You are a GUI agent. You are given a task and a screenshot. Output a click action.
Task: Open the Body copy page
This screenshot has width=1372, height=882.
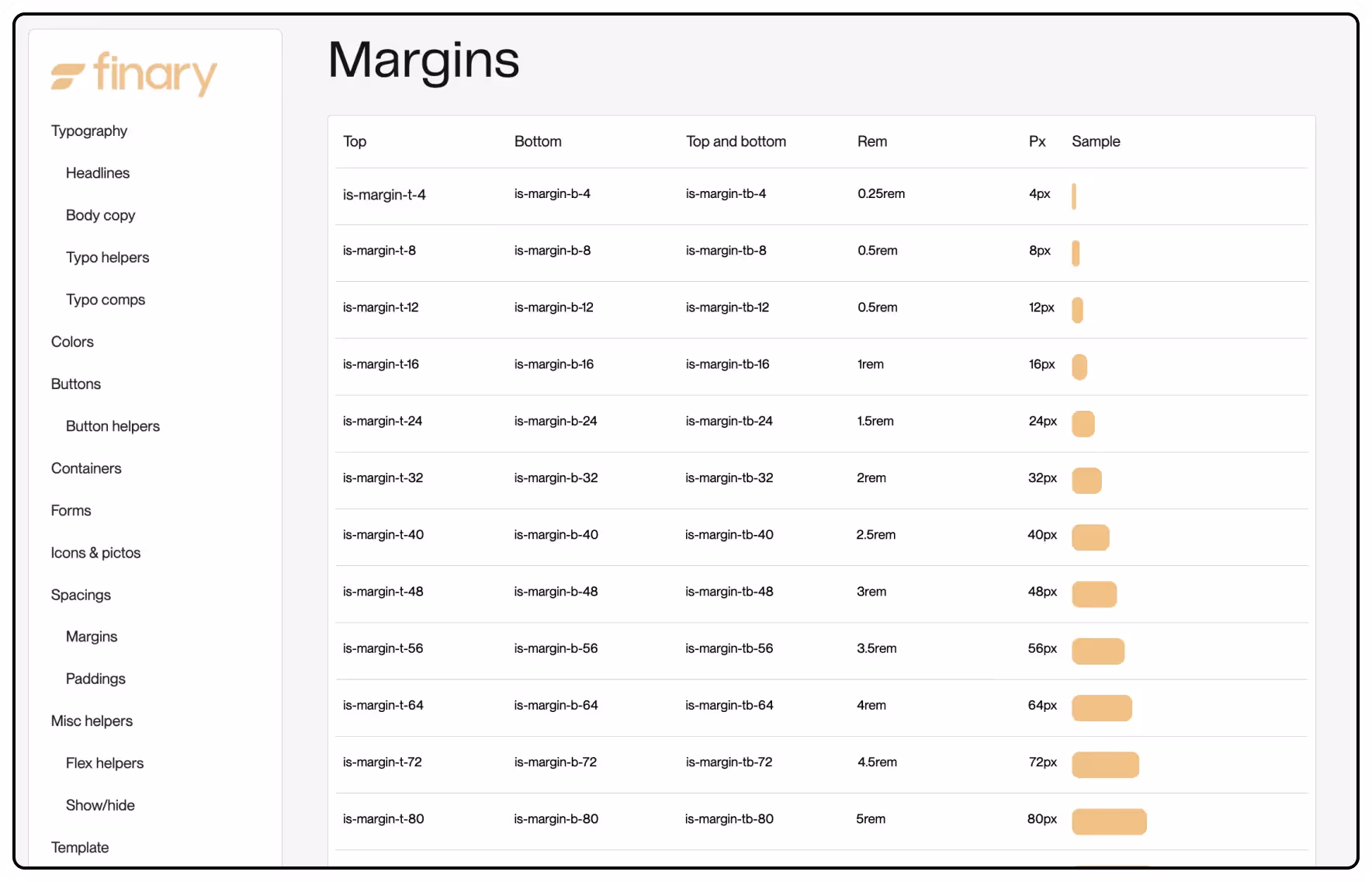click(x=100, y=215)
